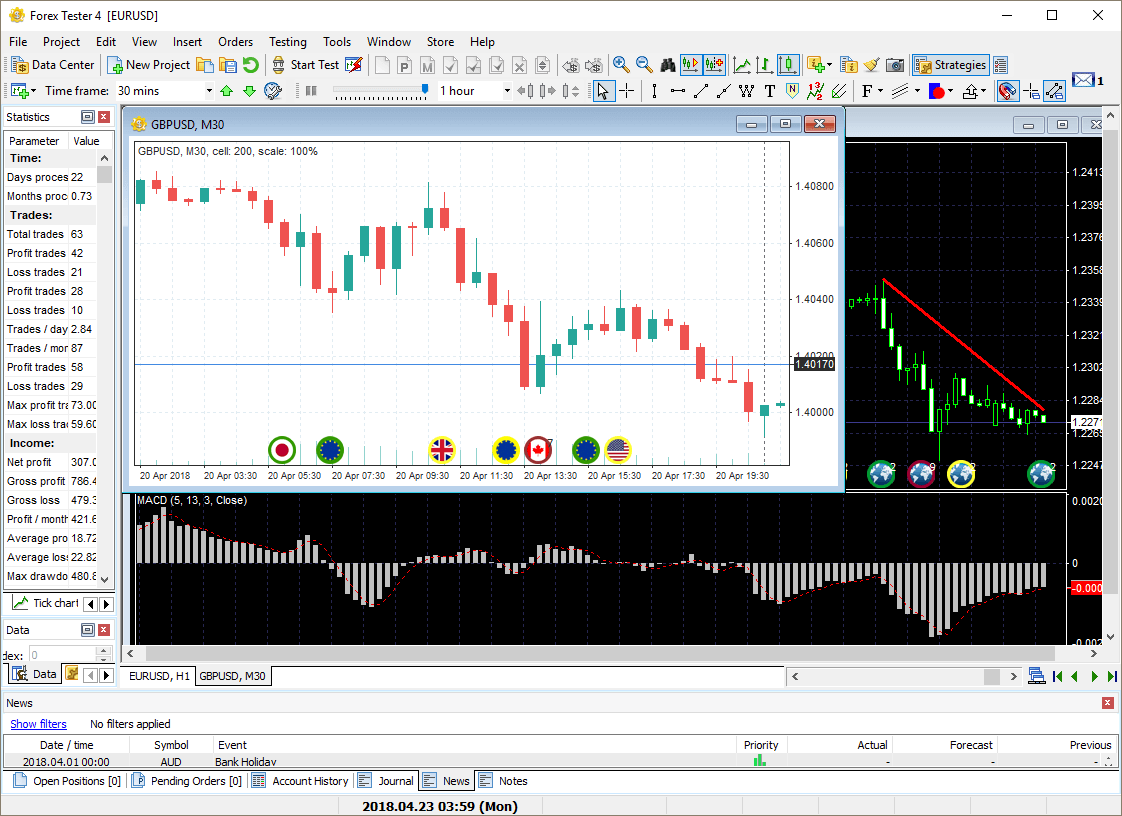The width and height of the screenshot is (1122, 816).
Task: Toggle the Strategies button
Action: [x=951, y=65]
